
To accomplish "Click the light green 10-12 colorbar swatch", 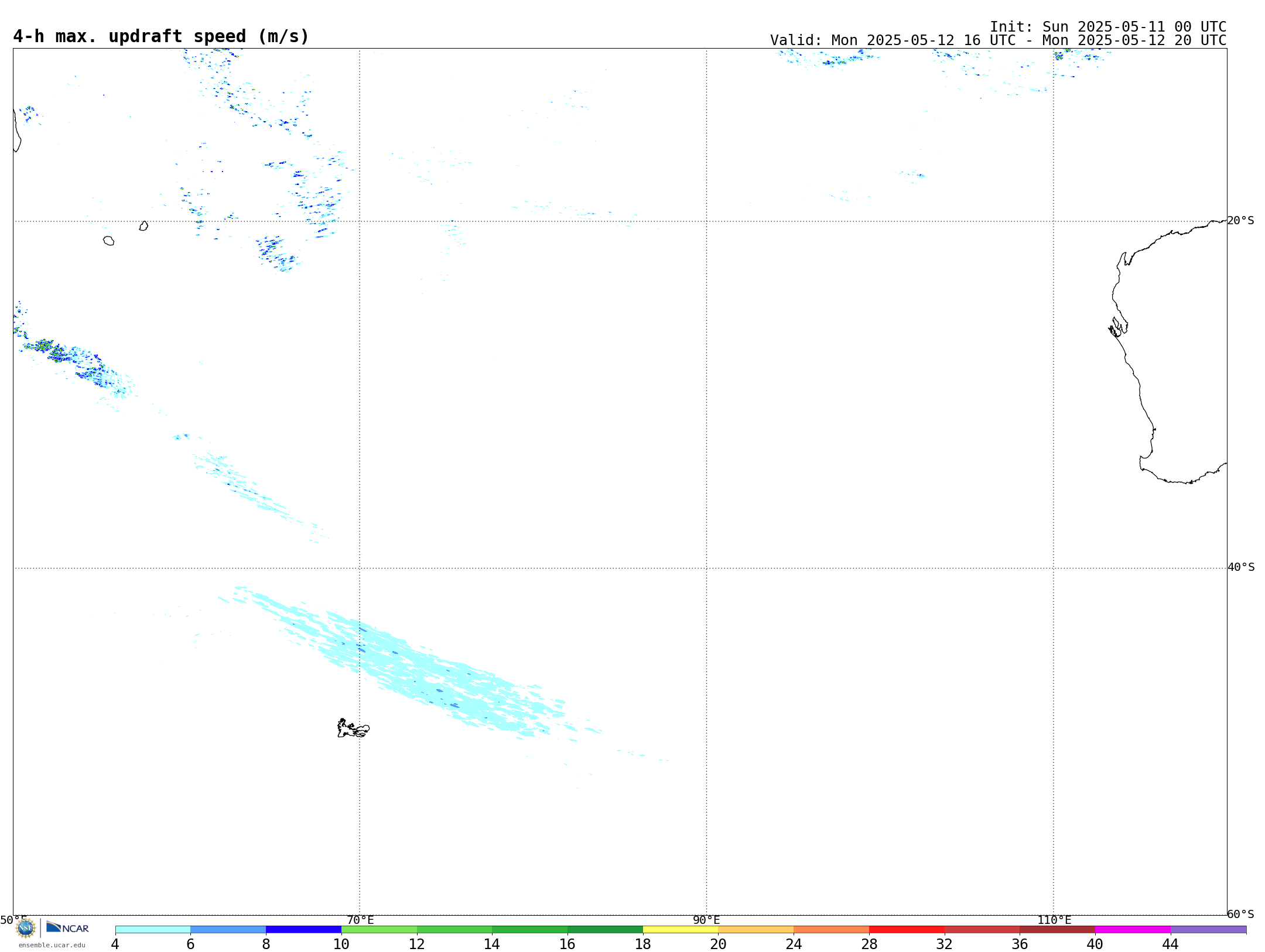I will pos(379,929).
